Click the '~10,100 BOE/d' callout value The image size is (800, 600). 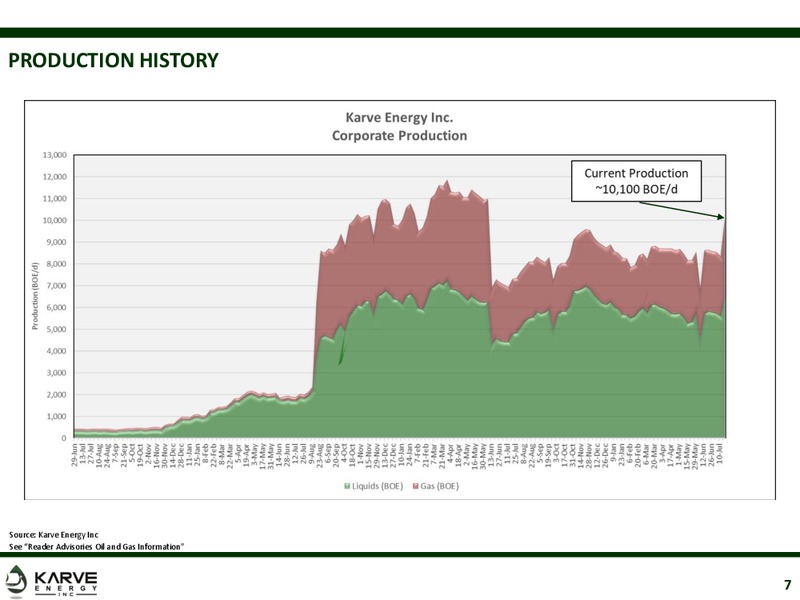(636, 189)
